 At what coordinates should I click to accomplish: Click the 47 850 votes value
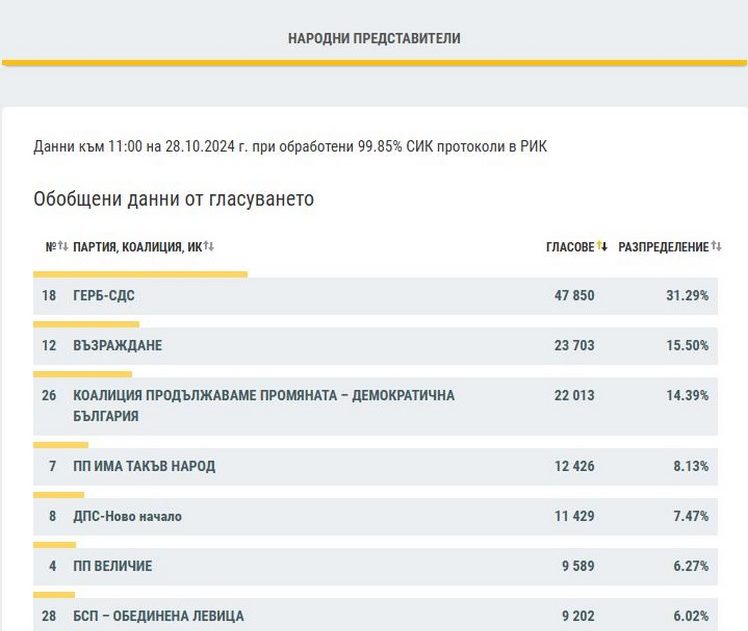pos(574,296)
